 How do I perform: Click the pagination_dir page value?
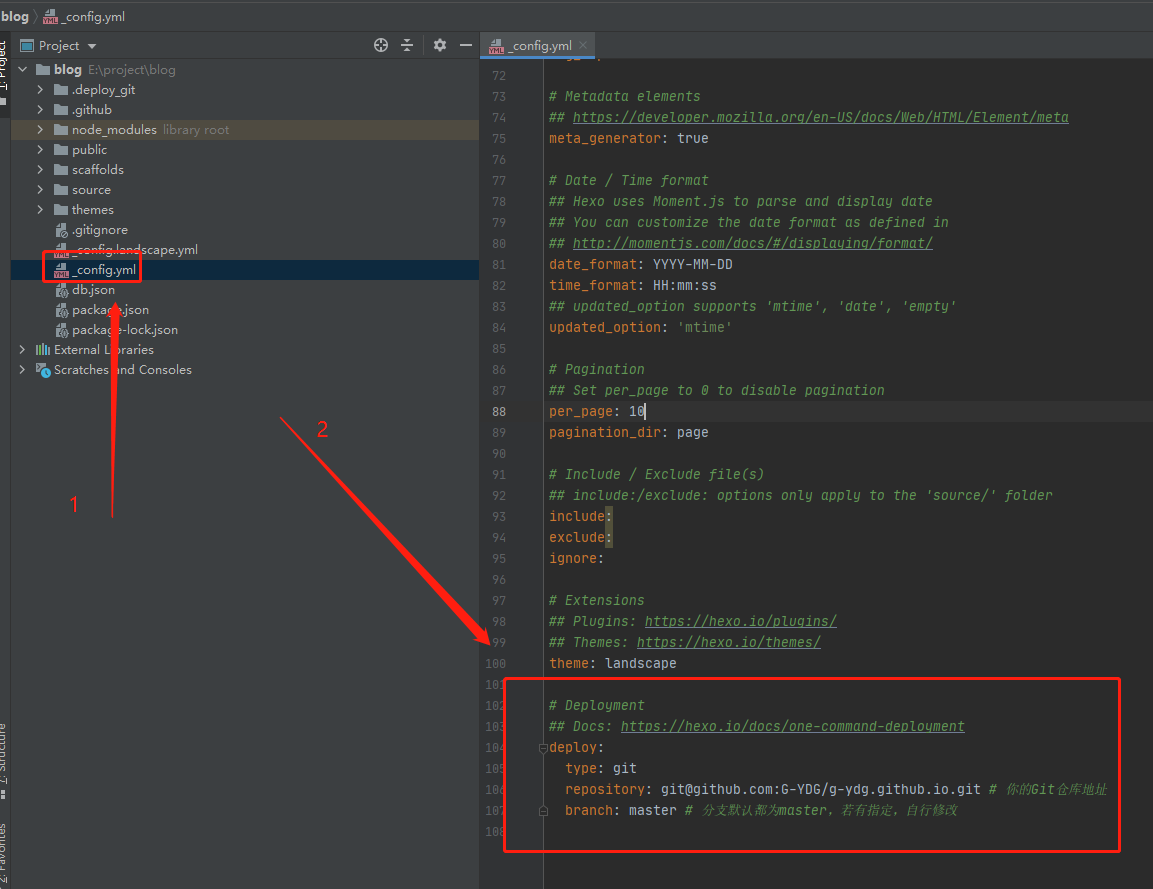693,432
